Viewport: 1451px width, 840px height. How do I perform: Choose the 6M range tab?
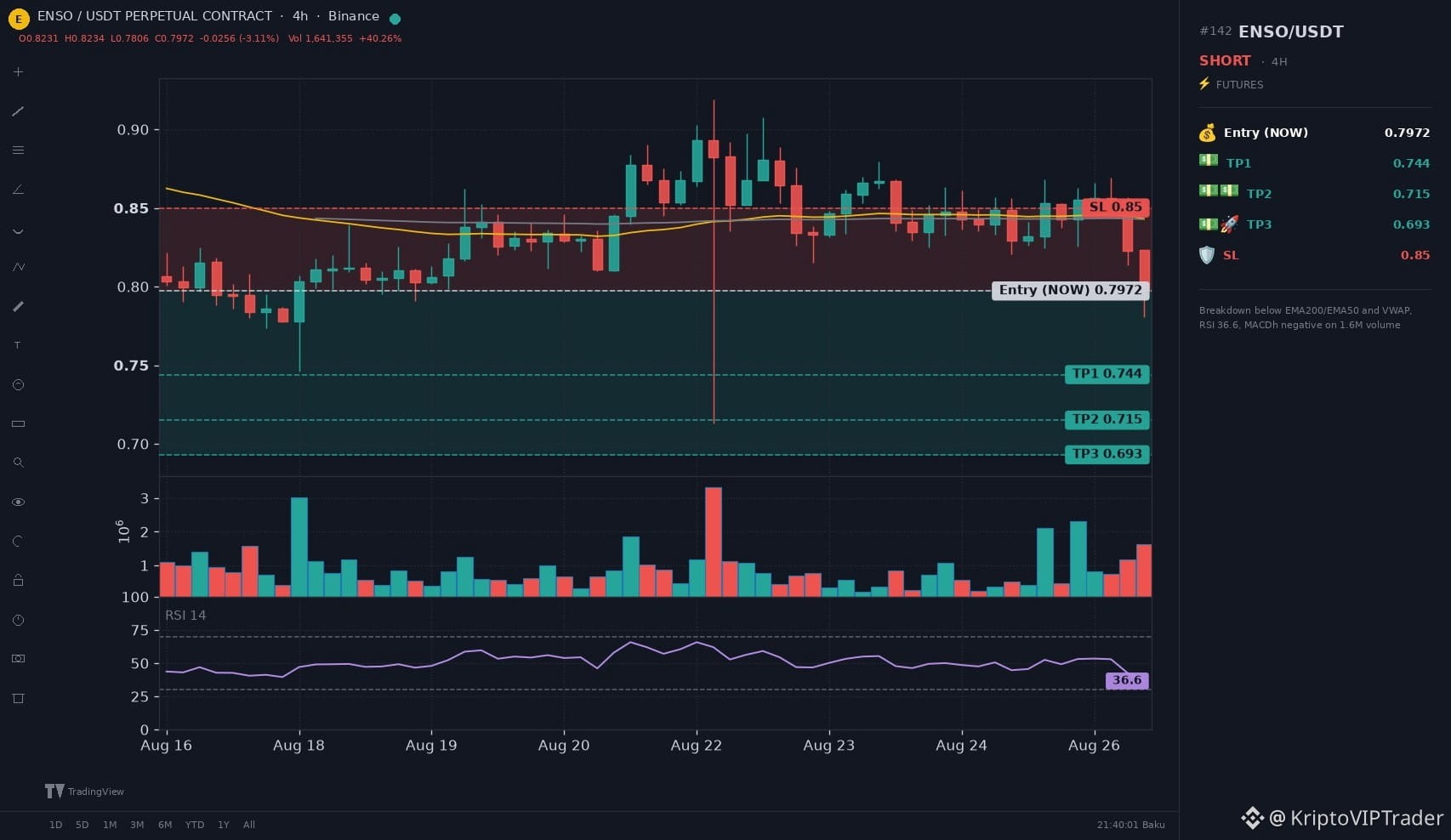click(x=165, y=825)
